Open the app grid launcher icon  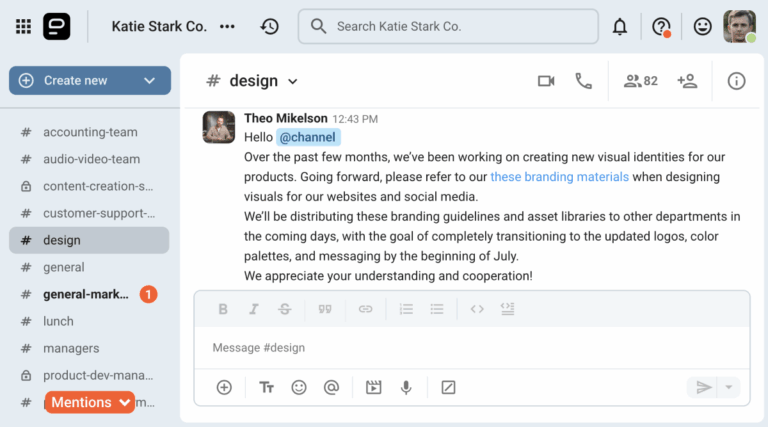24,26
